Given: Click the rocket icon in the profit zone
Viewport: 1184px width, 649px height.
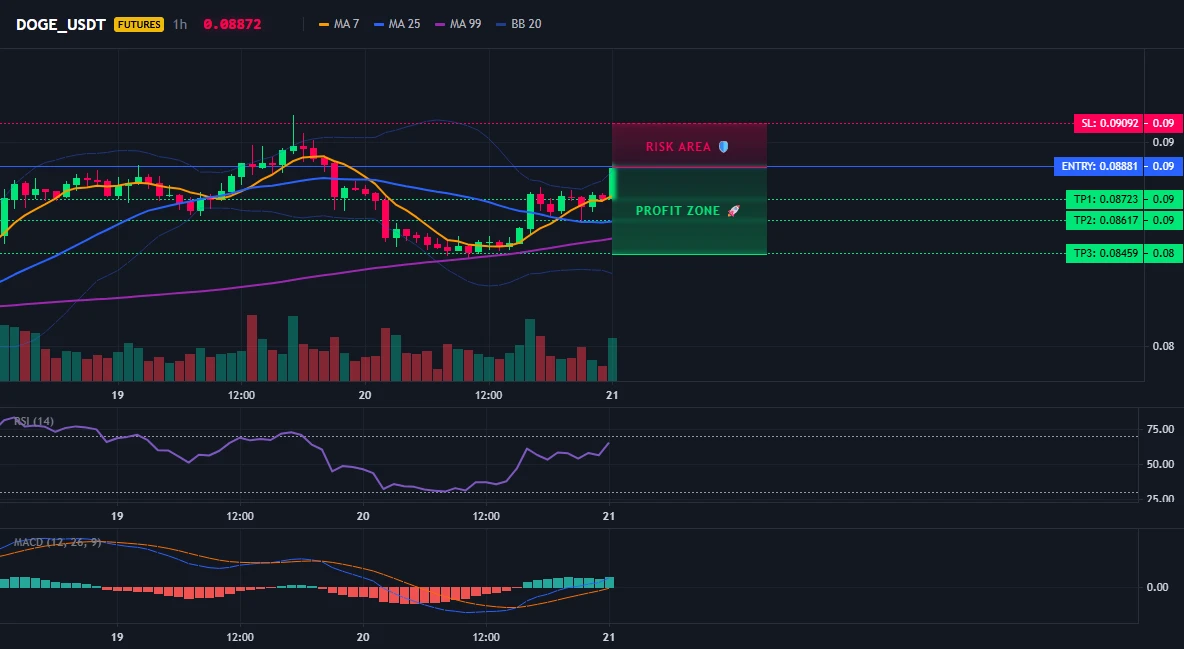Looking at the screenshot, I should click(x=733, y=211).
